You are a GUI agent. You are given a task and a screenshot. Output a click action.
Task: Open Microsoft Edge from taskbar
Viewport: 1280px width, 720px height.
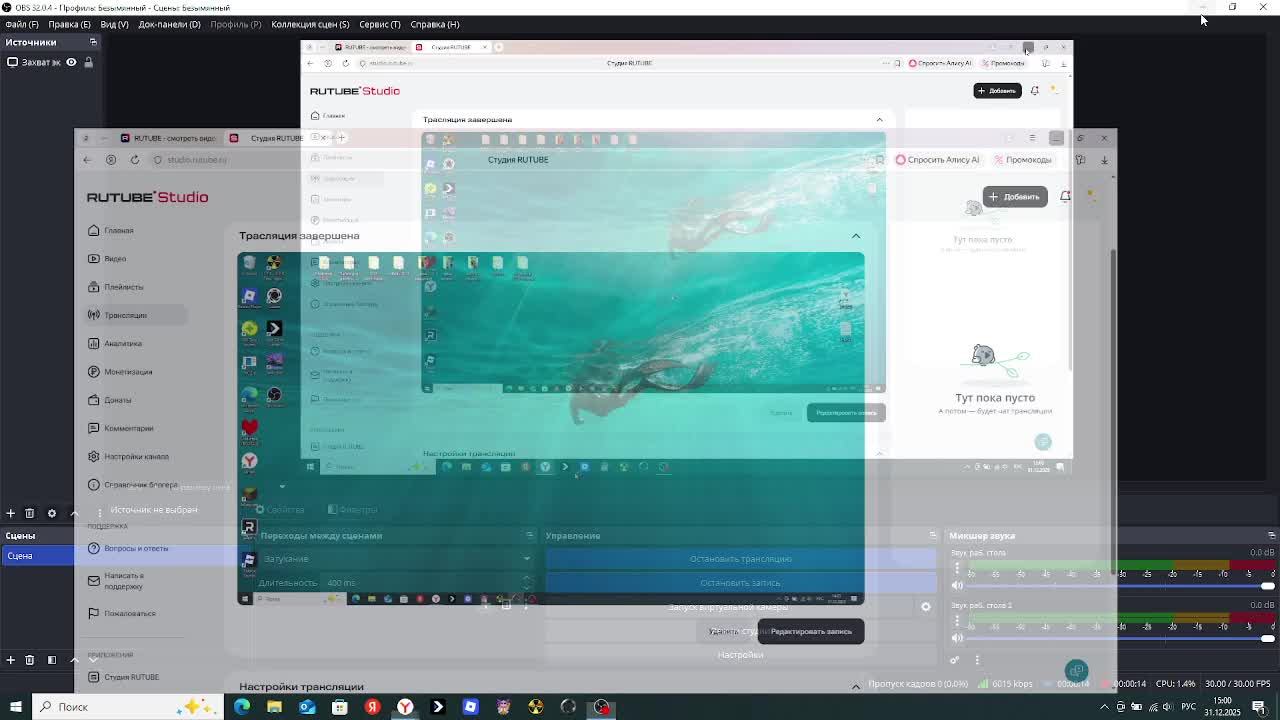pyautogui.click(x=242, y=707)
